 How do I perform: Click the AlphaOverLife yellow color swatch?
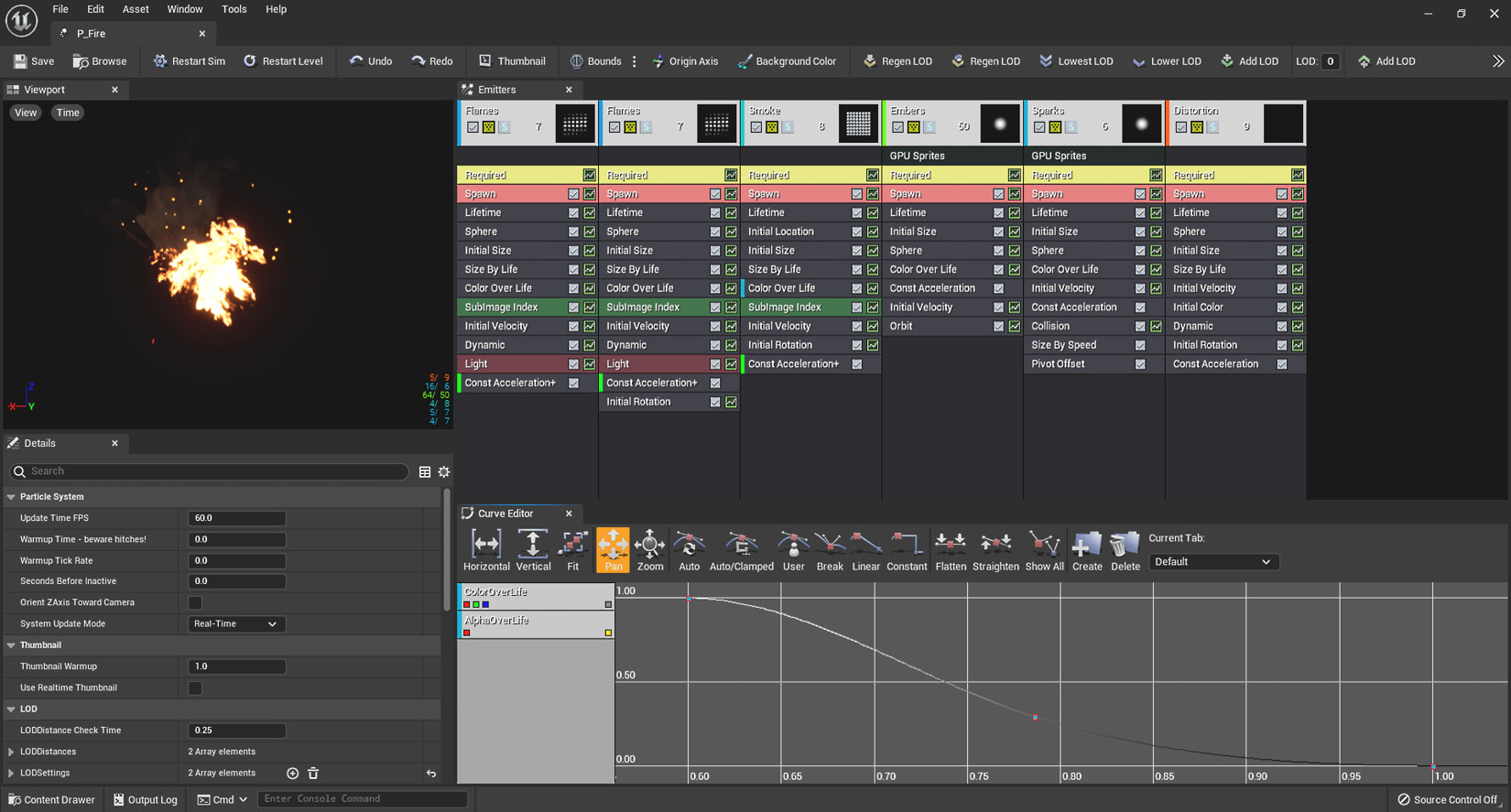608,633
